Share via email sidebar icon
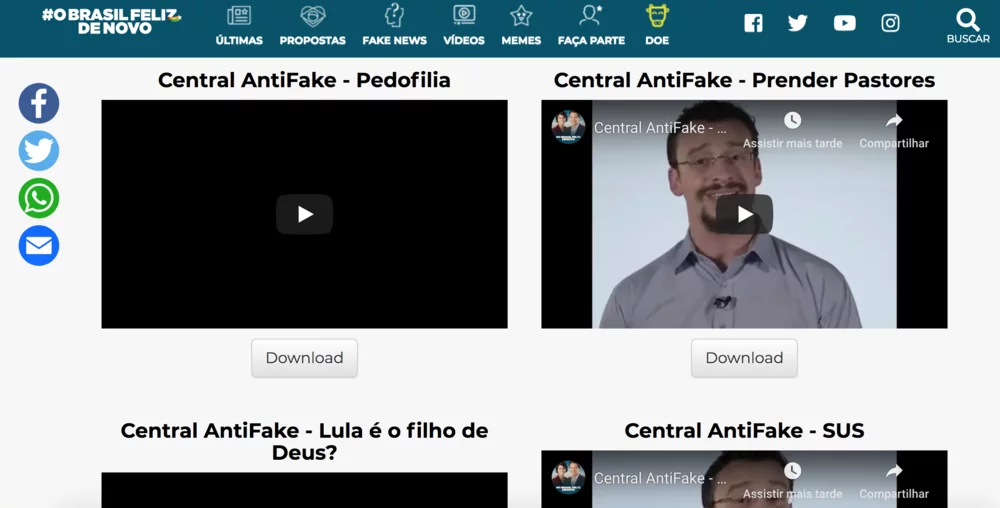 [x=39, y=246]
